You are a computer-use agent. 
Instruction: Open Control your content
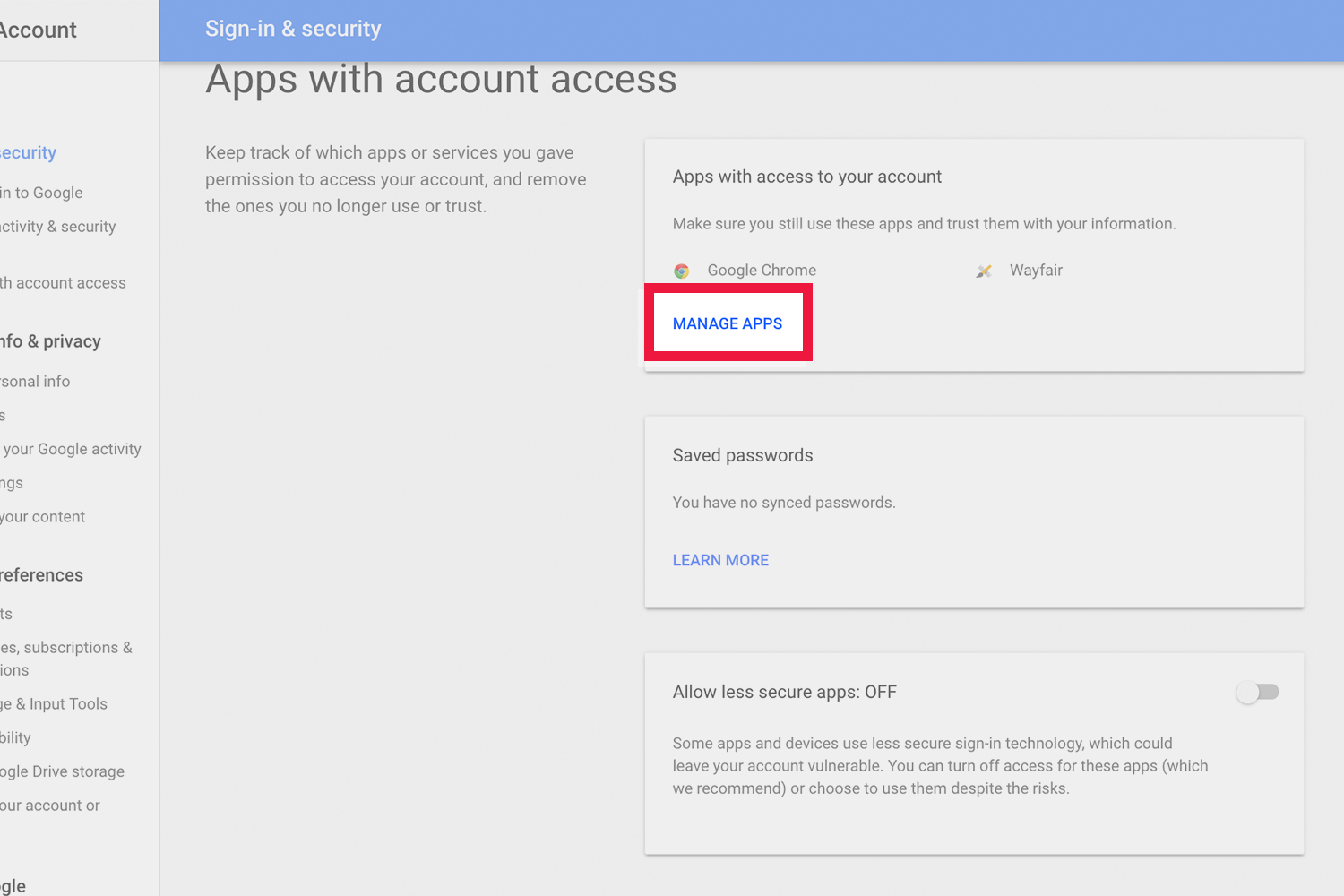coord(42,516)
